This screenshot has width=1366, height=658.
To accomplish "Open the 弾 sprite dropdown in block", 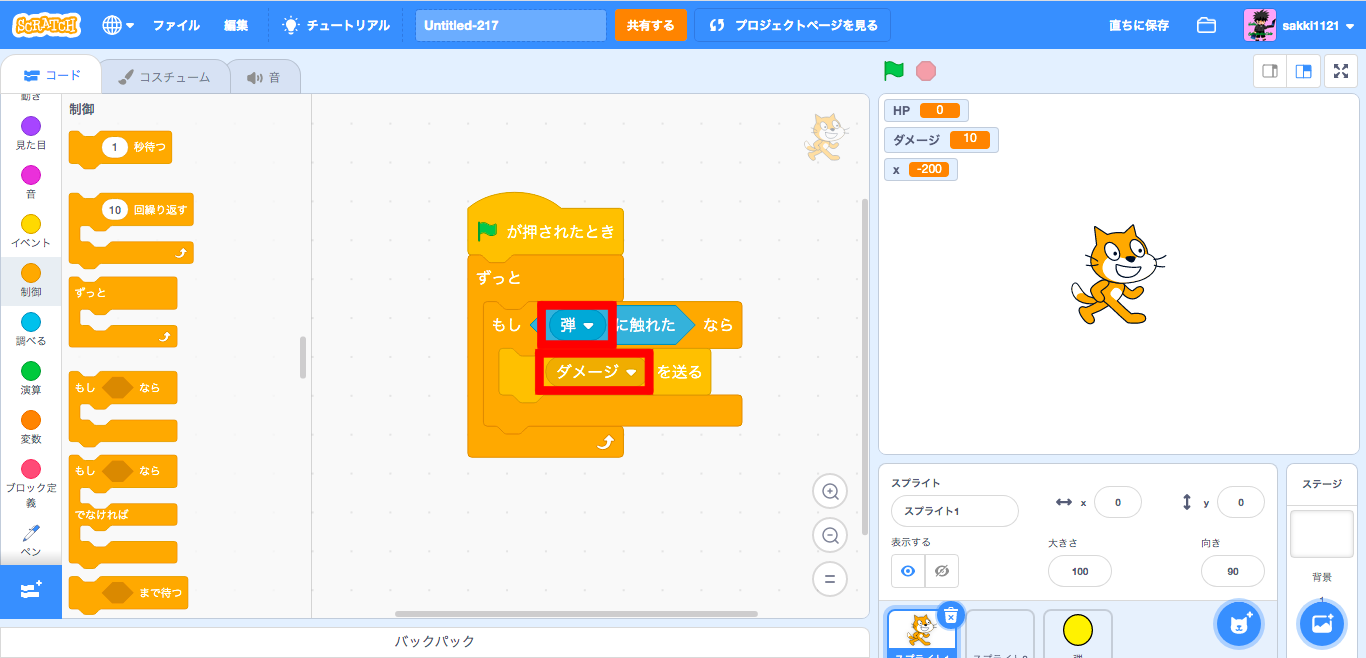I will 576,325.
